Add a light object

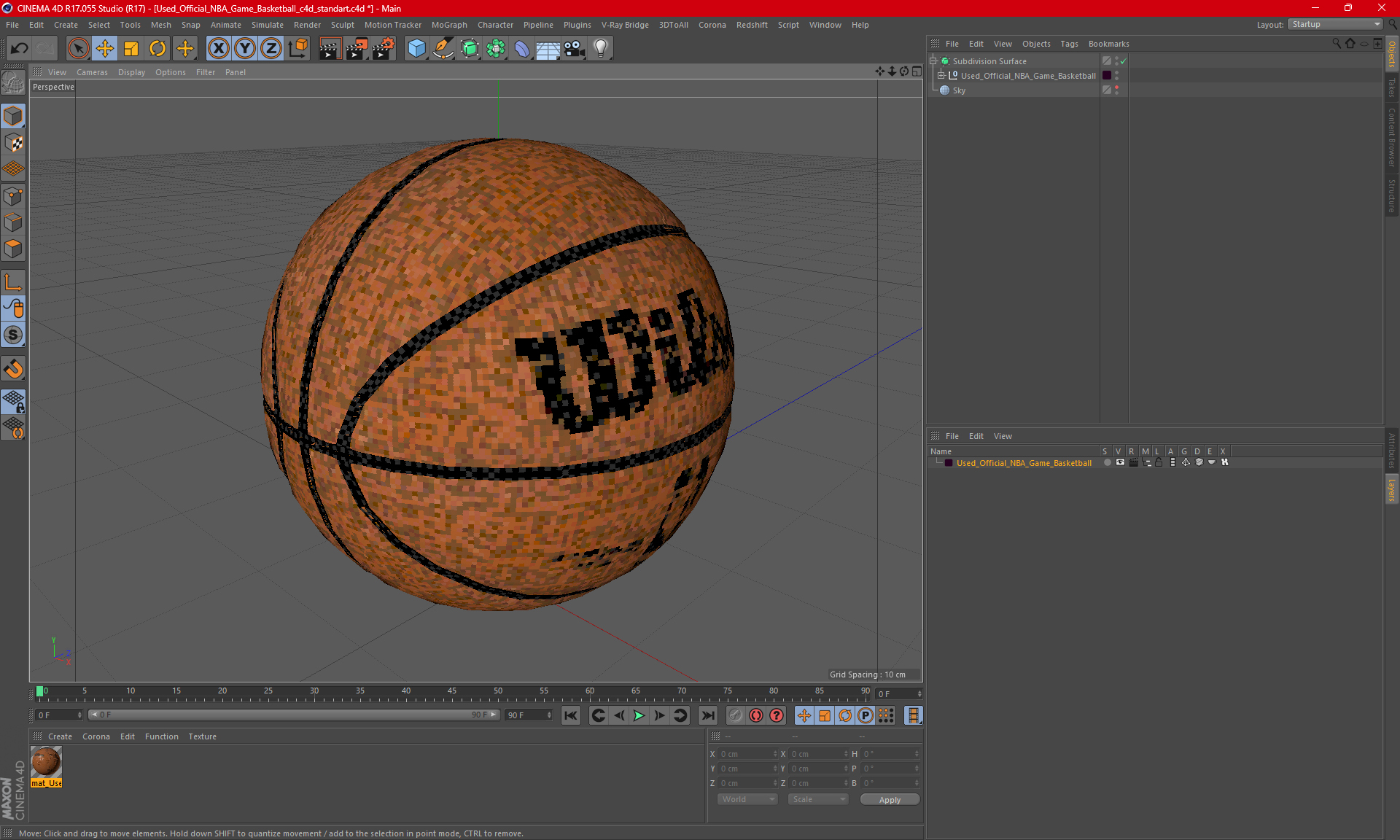tap(601, 49)
